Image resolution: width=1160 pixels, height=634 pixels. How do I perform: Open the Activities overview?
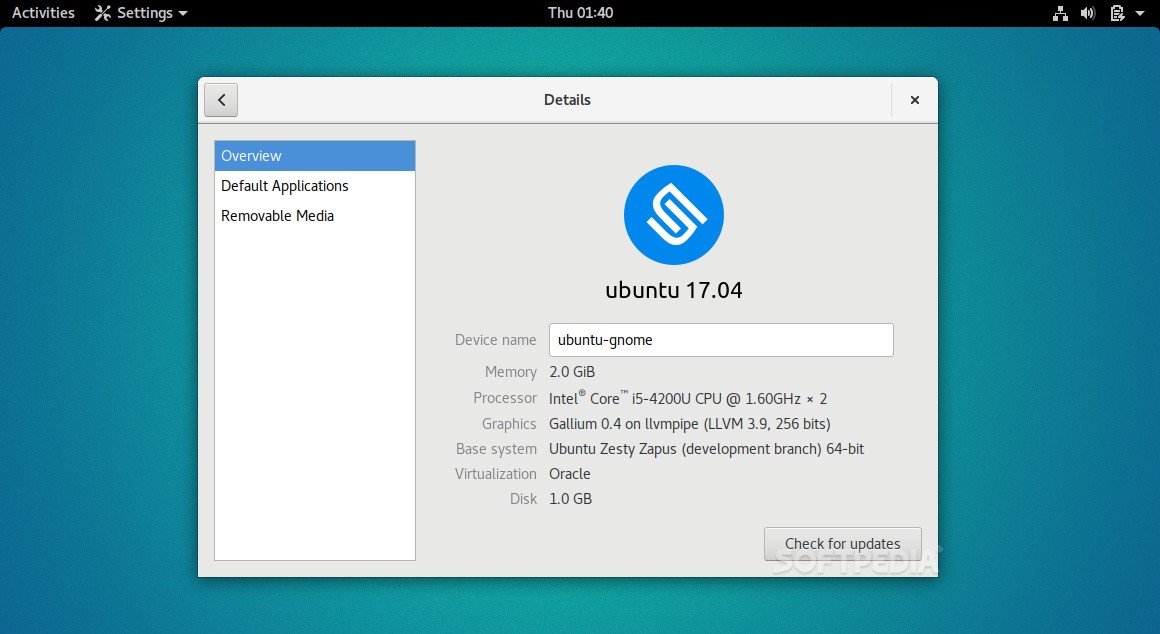point(43,13)
